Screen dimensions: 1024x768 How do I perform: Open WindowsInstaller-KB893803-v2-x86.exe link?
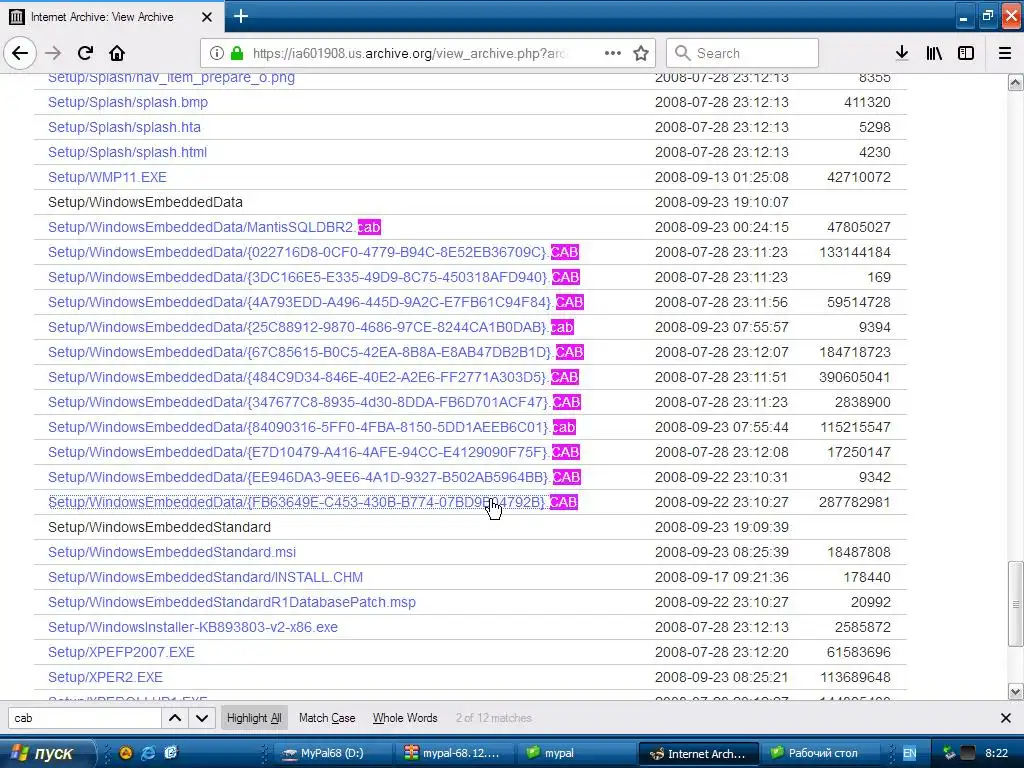coord(193,627)
